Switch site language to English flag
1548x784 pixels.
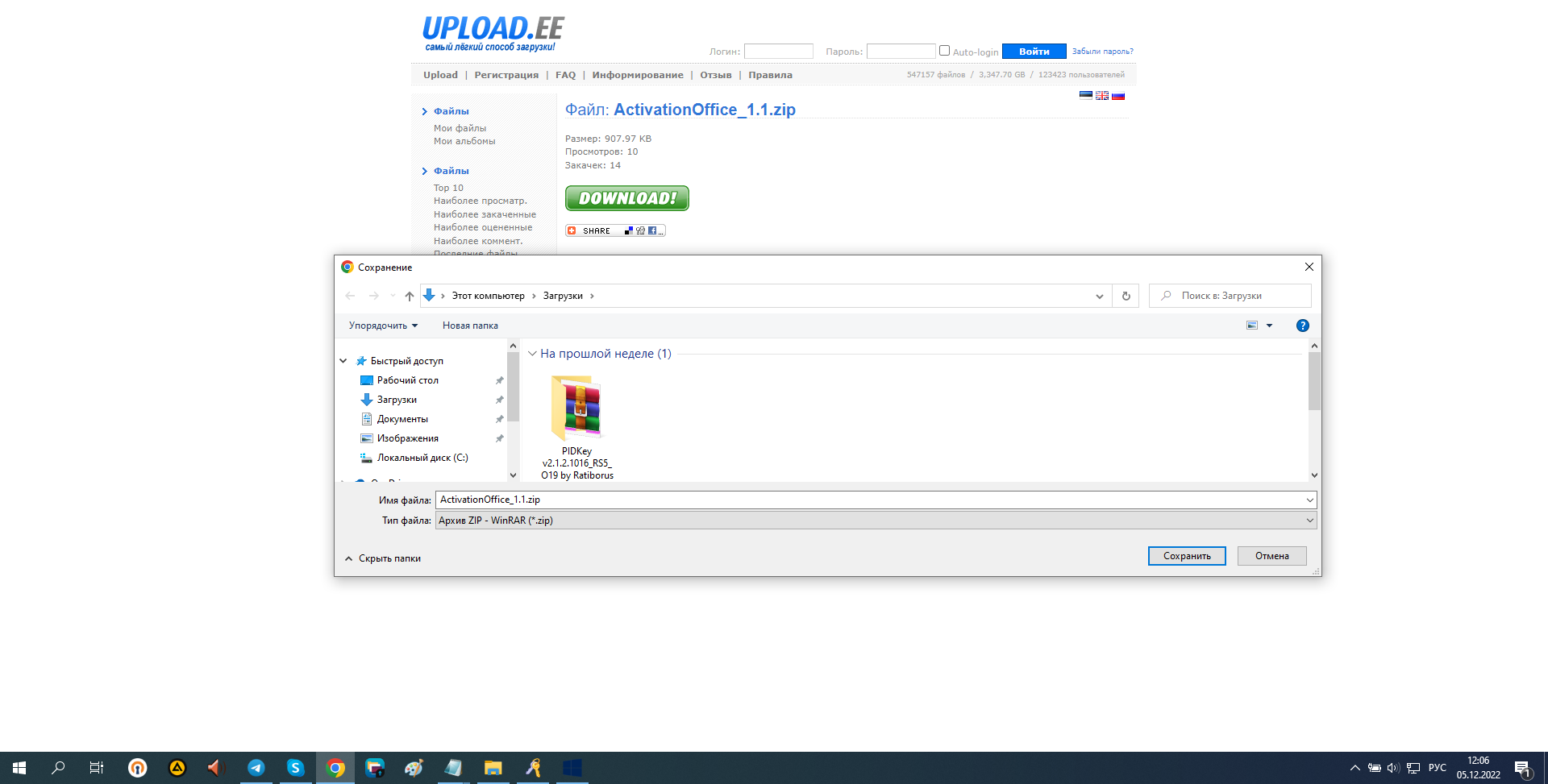coord(1102,95)
